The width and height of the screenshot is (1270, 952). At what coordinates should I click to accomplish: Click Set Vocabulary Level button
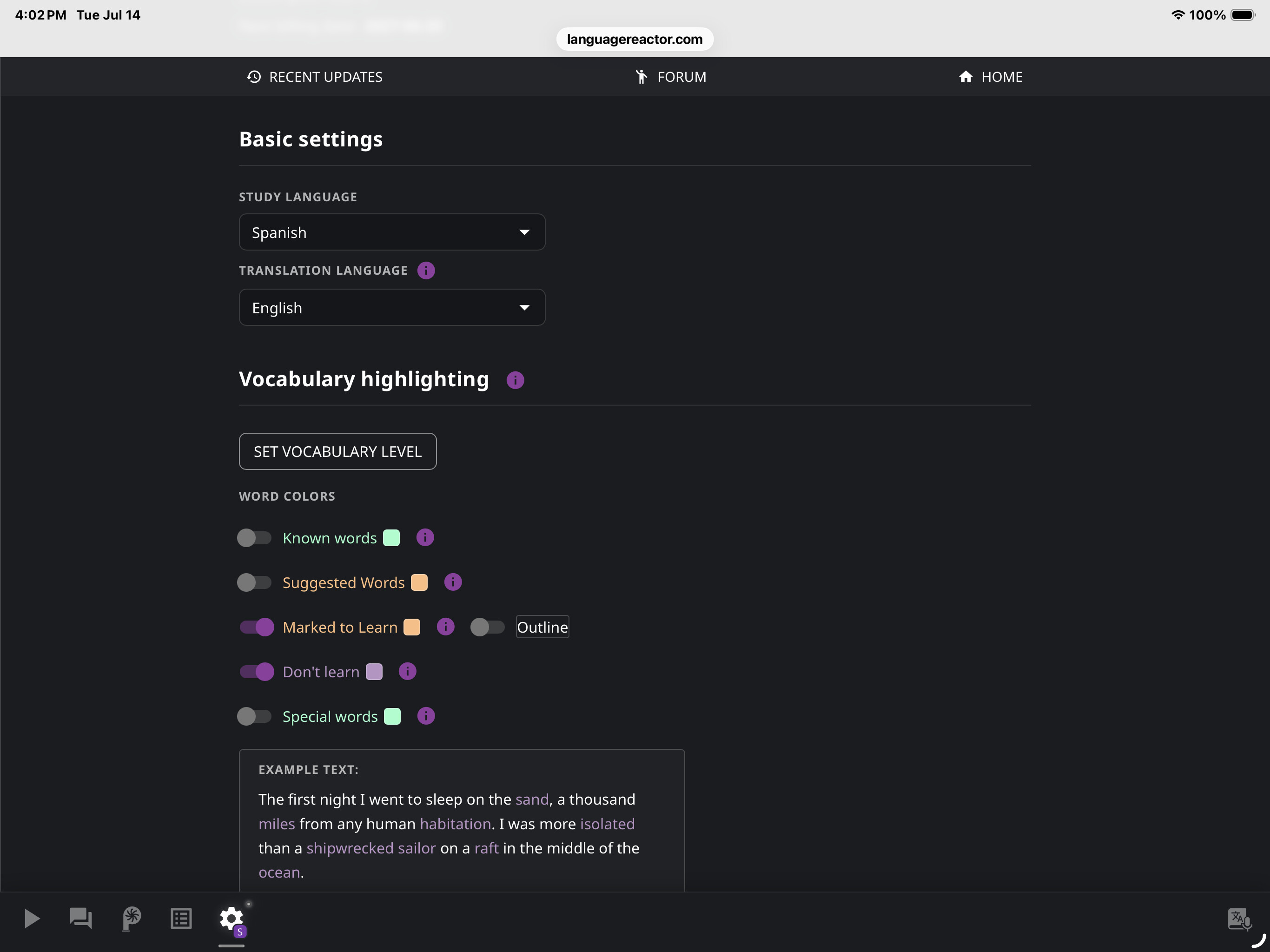click(337, 451)
